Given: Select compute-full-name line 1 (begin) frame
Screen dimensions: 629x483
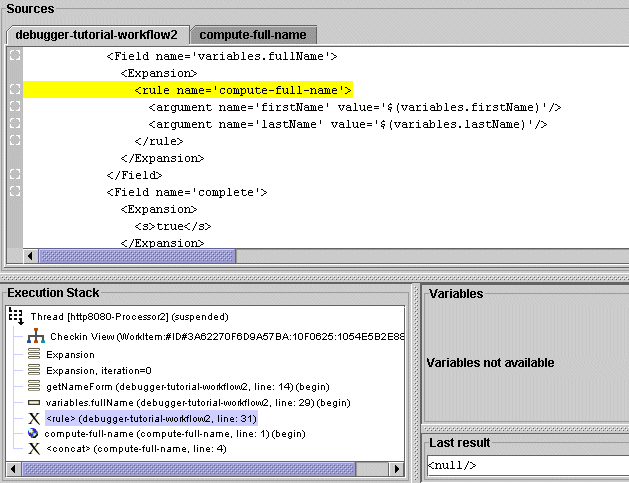Looking at the screenshot, I should tap(175, 434).
